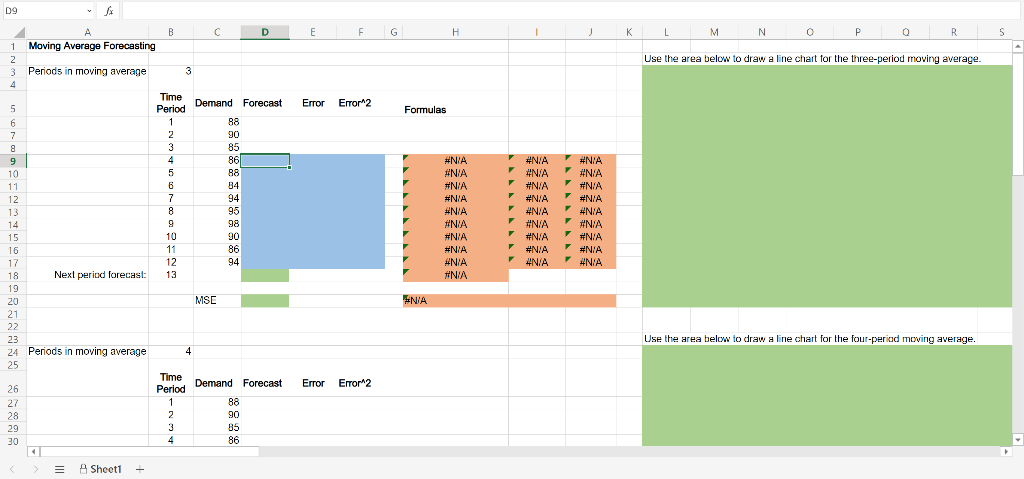Screen dimensions: 1024x479
Task: Select the 'Forecast' header in row 5
Action: pos(264,103)
